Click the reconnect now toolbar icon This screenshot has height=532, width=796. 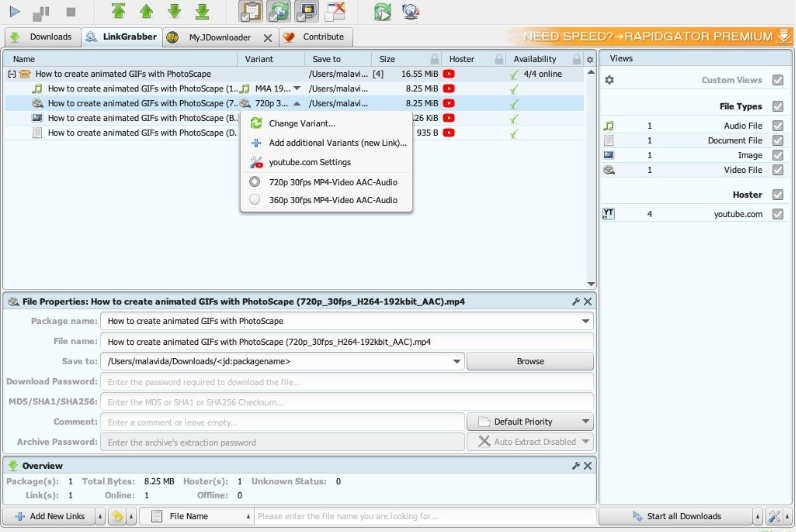pyautogui.click(x=382, y=12)
